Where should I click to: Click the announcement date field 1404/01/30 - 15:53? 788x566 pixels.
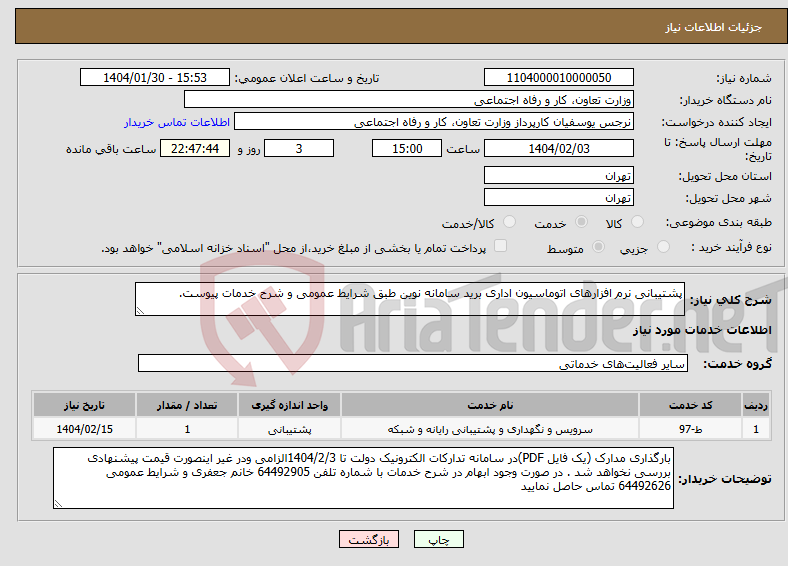click(x=155, y=77)
